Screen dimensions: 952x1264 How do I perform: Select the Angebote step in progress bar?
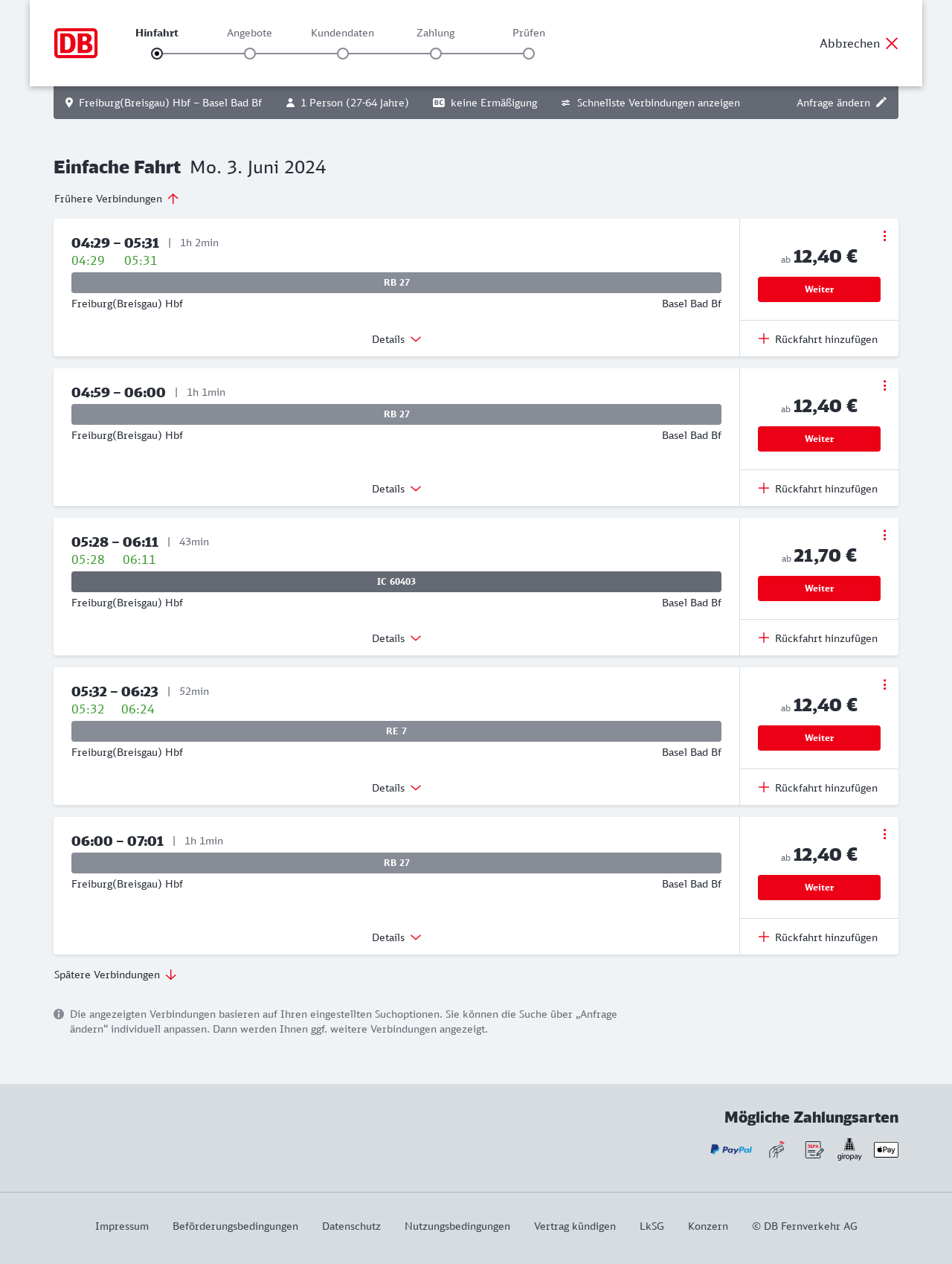[x=250, y=54]
